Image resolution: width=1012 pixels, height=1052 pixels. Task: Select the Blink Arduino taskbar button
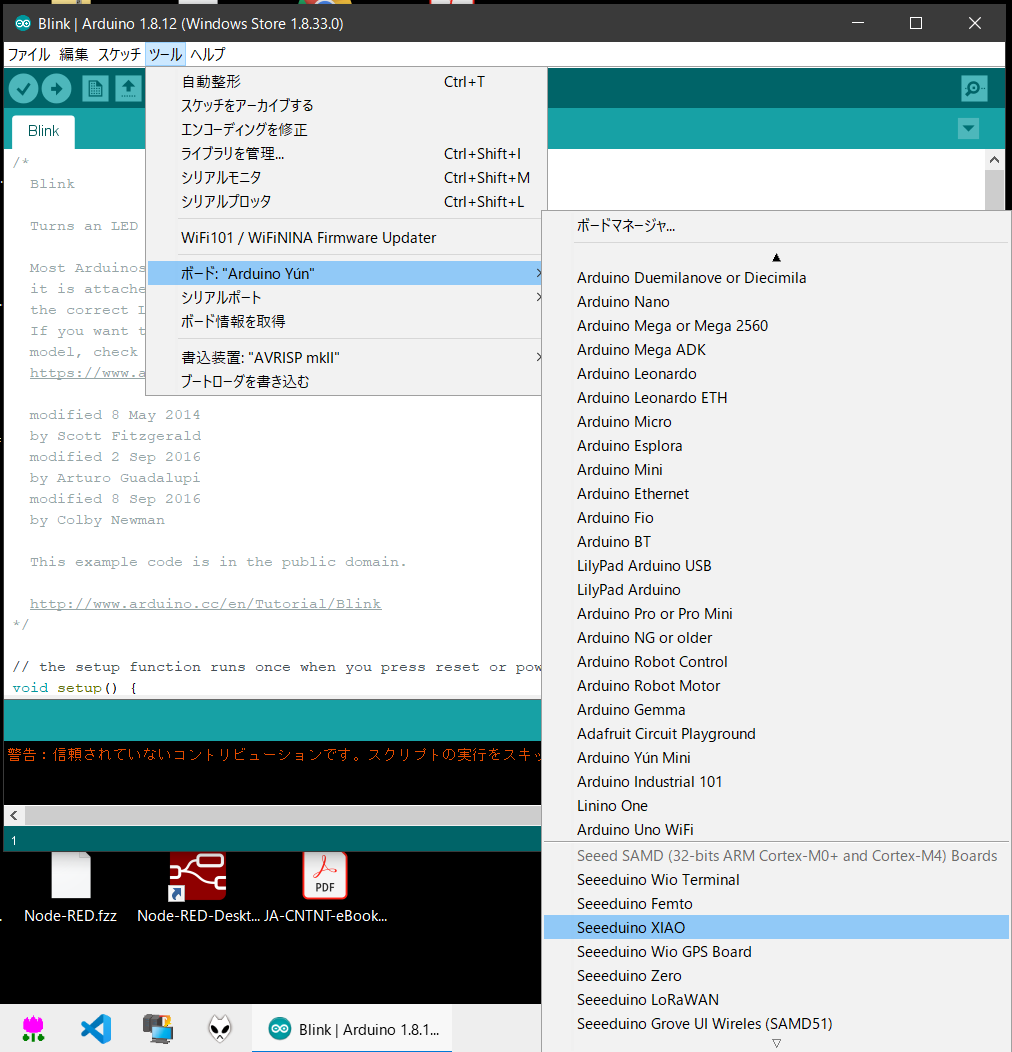point(352,1029)
